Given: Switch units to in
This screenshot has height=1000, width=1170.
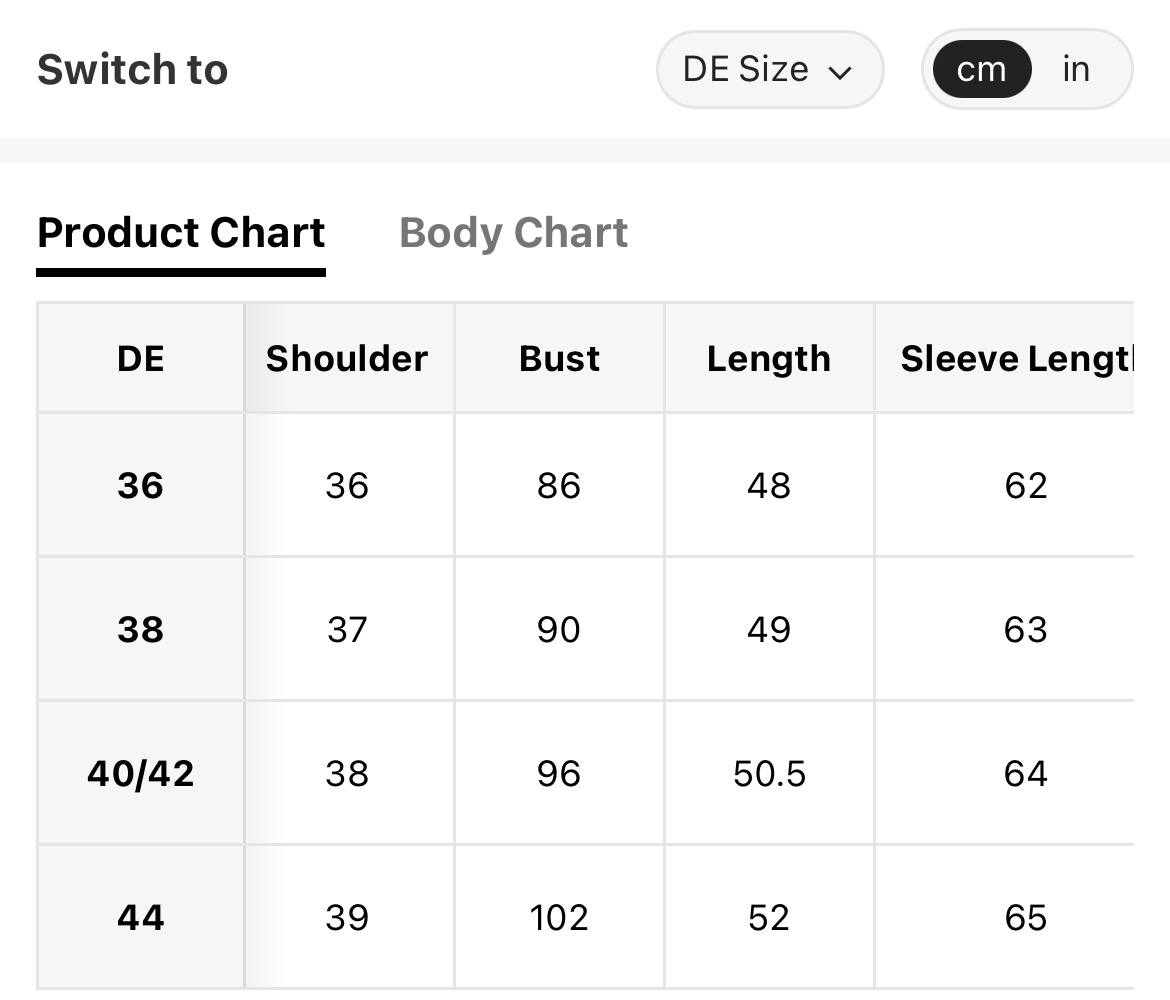Looking at the screenshot, I should pos(1076,69).
